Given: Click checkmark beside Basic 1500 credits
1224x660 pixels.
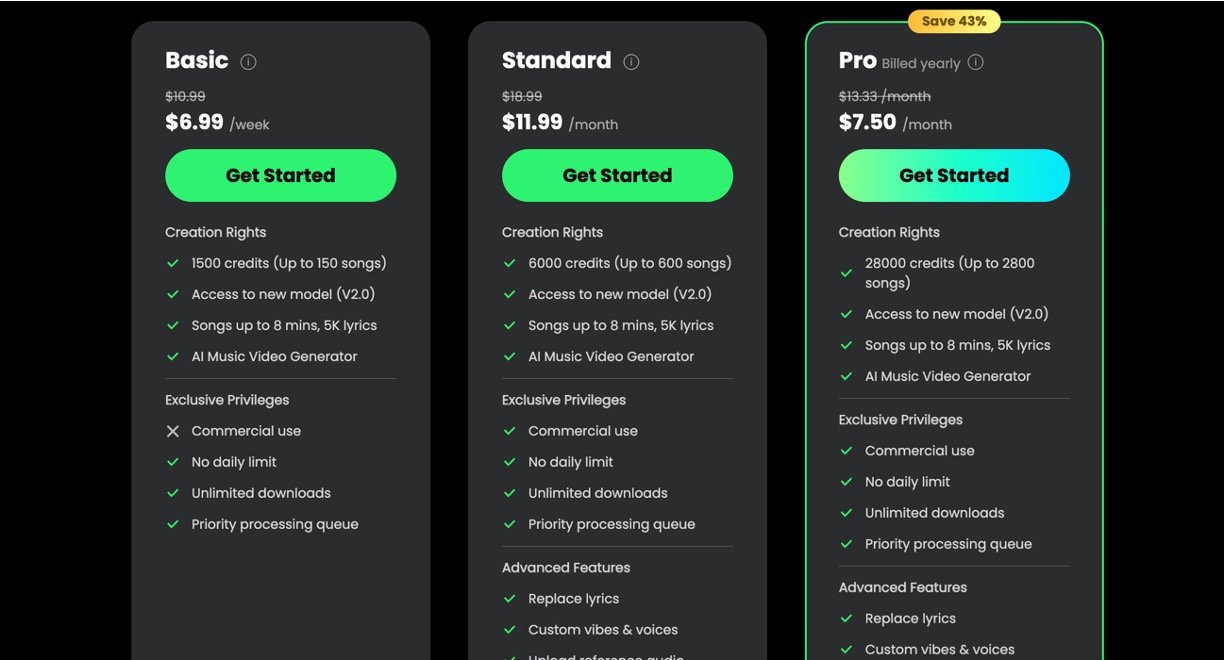Looking at the screenshot, I should 173,264.
